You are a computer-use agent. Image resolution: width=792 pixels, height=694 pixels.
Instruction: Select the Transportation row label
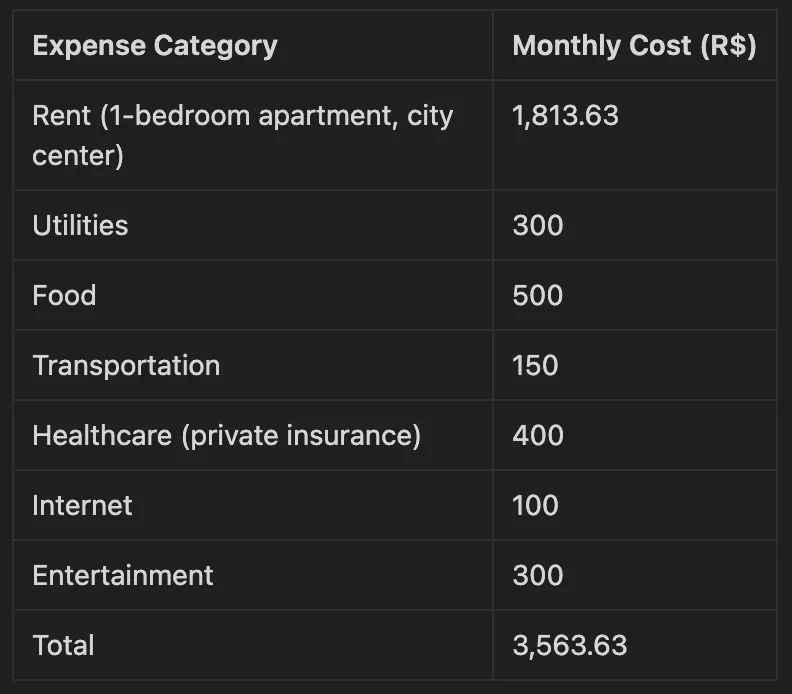point(126,365)
